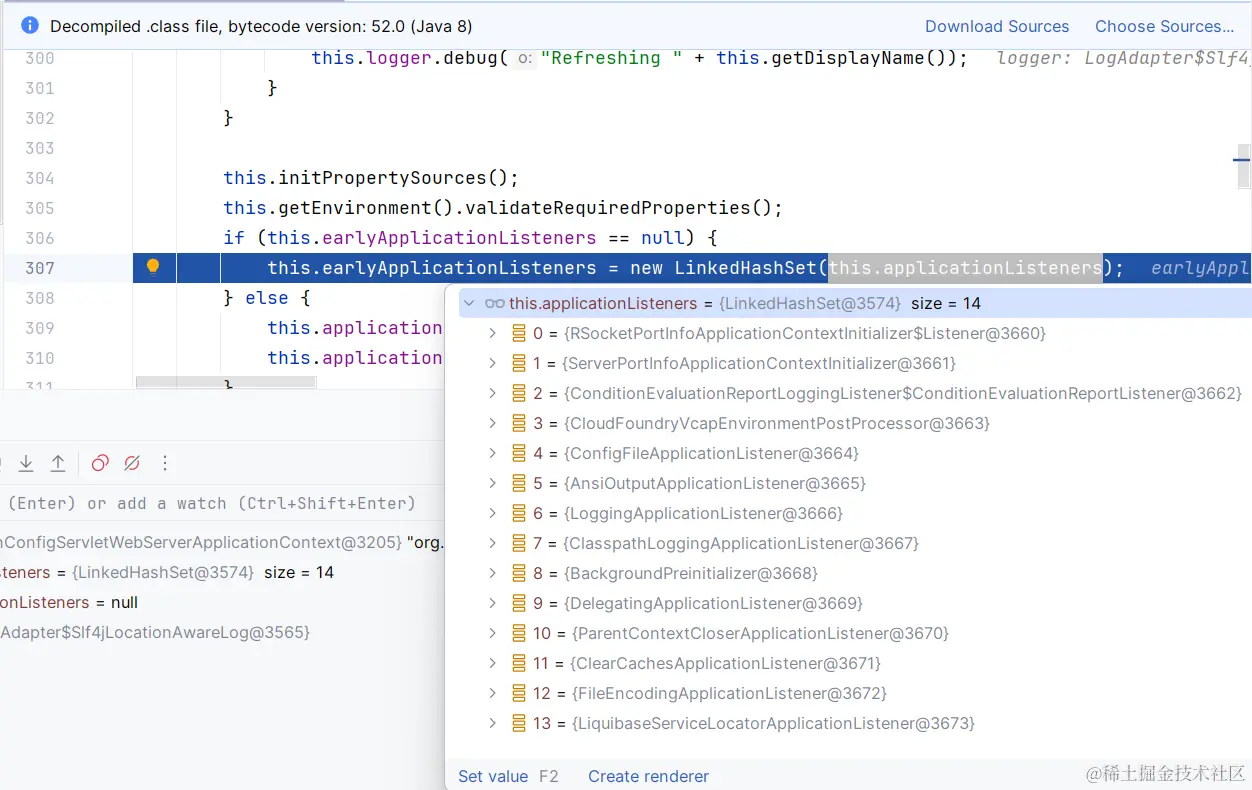The width and height of the screenshot is (1252, 790).
Task: Expand entry 9 DelegatingApplicationListener
Action: pyautogui.click(x=492, y=603)
